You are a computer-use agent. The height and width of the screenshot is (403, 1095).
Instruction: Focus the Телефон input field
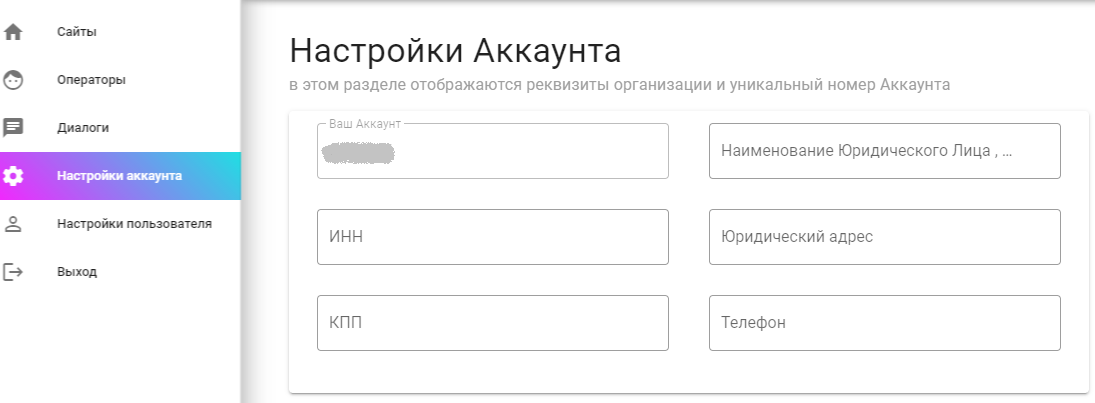[x=884, y=323]
